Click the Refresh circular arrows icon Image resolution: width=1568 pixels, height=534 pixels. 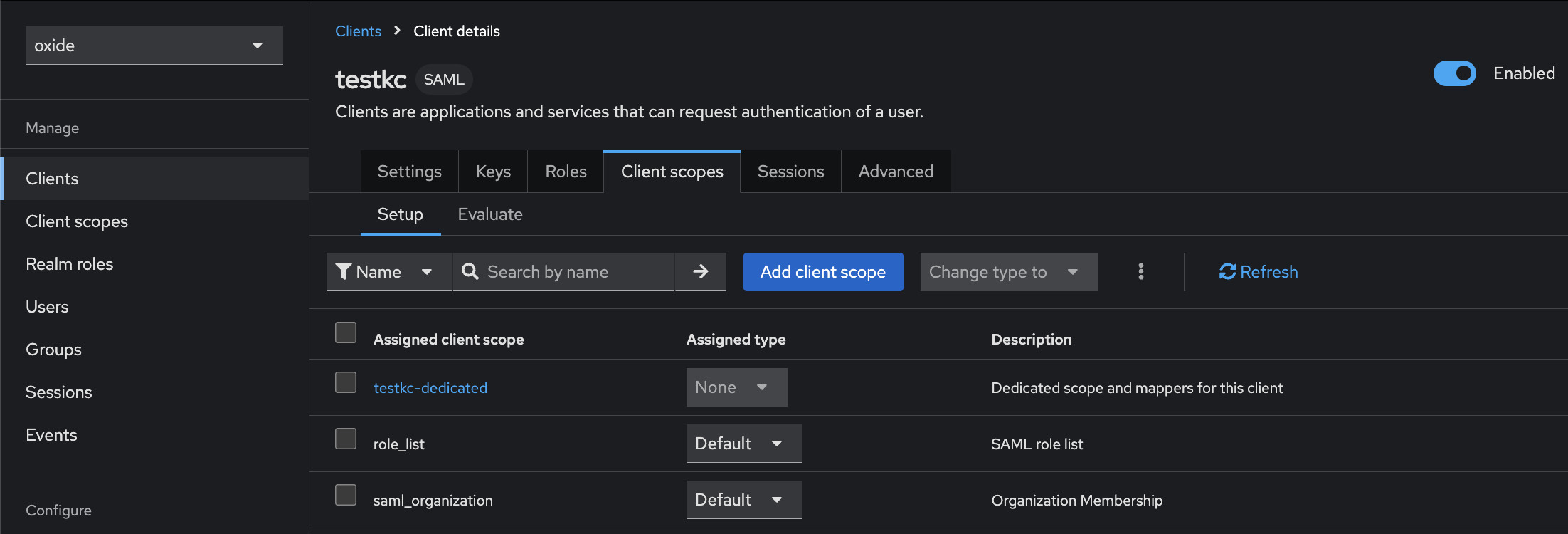(1227, 272)
